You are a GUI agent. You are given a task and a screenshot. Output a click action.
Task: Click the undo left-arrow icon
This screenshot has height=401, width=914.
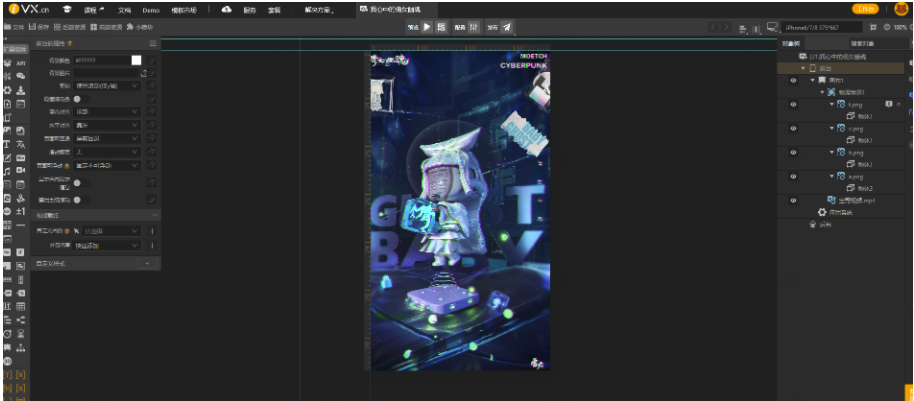pos(713,27)
